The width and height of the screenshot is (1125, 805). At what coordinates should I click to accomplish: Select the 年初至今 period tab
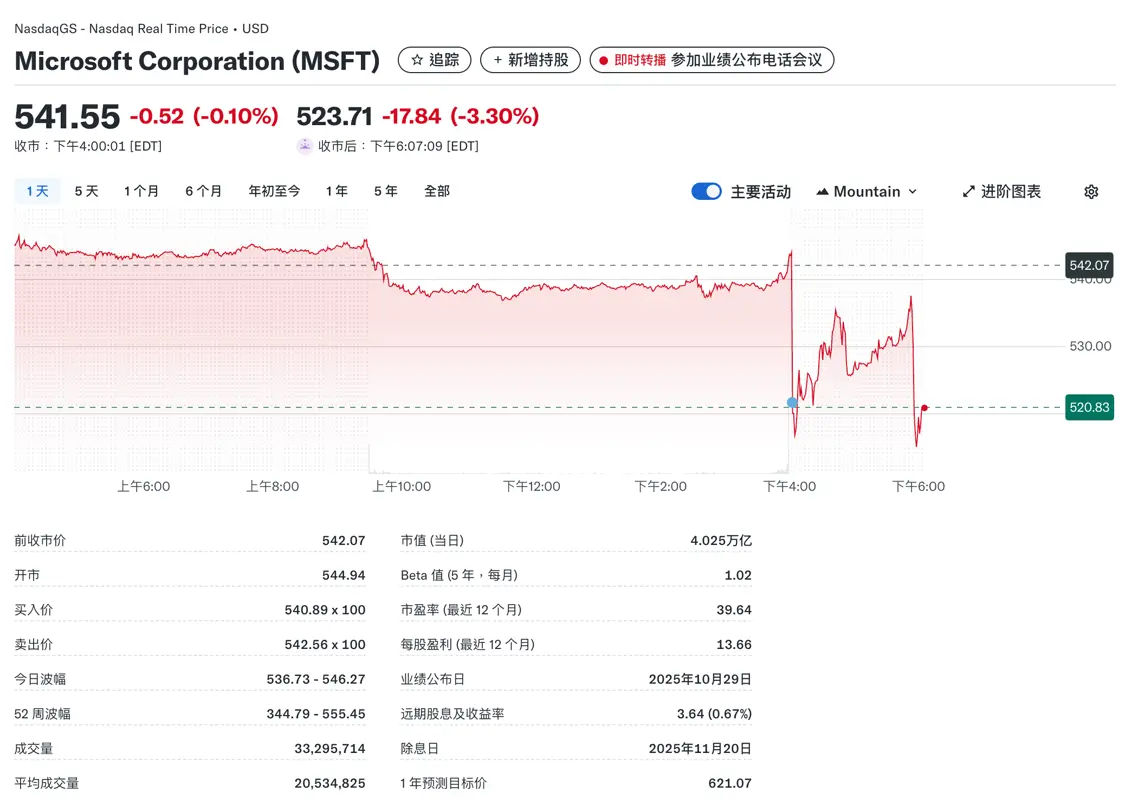[x=274, y=191]
